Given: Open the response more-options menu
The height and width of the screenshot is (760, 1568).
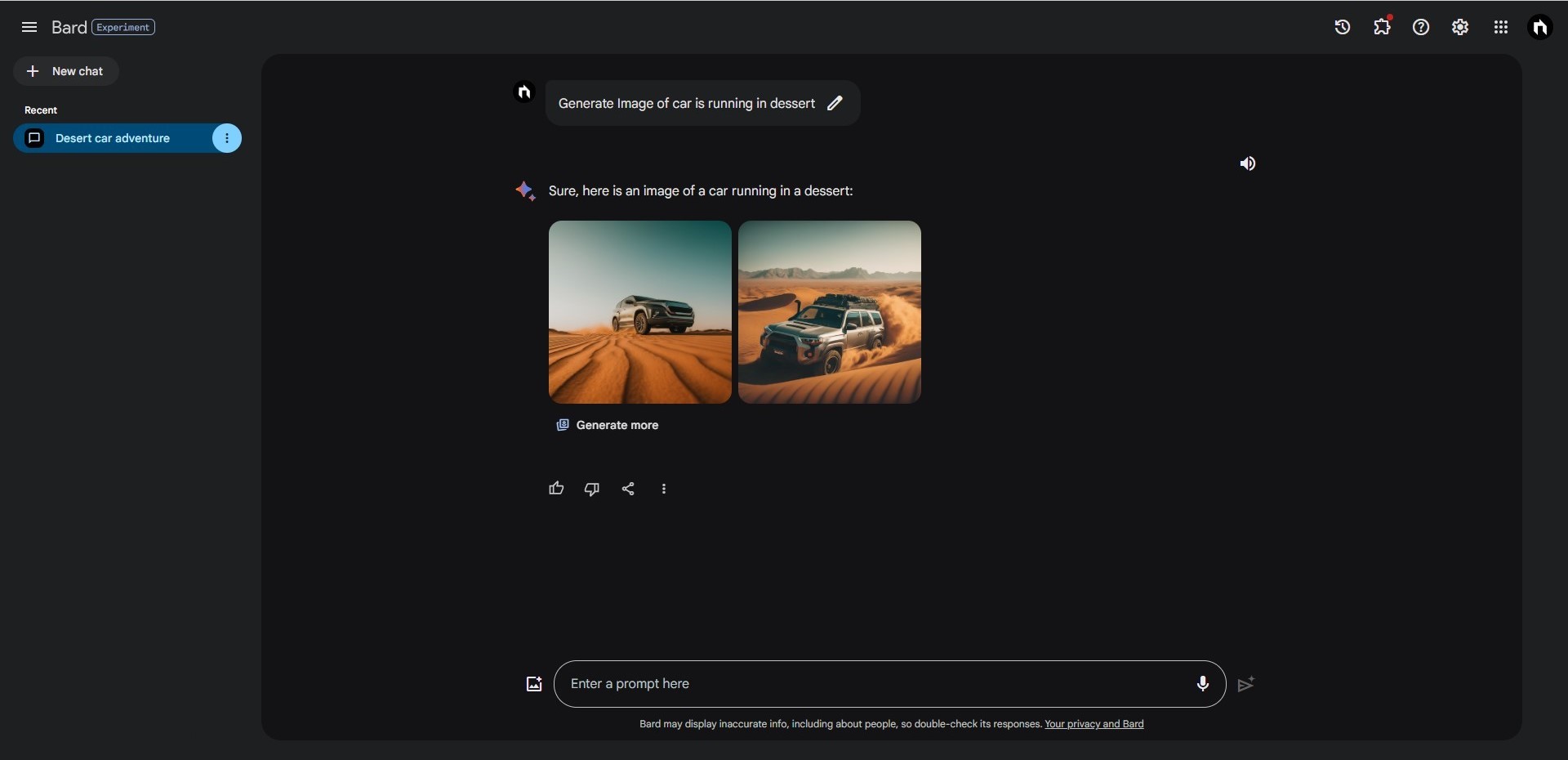Looking at the screenshot, I should point(664,488).
